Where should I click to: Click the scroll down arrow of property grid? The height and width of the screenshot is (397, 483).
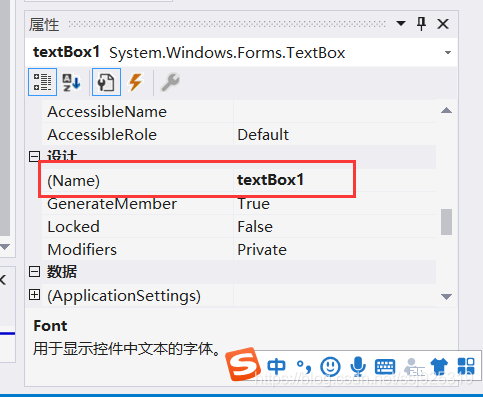tap(446, 296)
